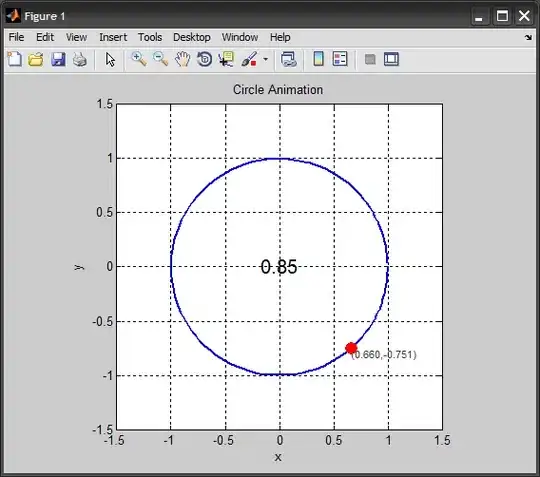Open the Tools menu
Viewport: 540px width, 477px height.
tap(150, 37)
